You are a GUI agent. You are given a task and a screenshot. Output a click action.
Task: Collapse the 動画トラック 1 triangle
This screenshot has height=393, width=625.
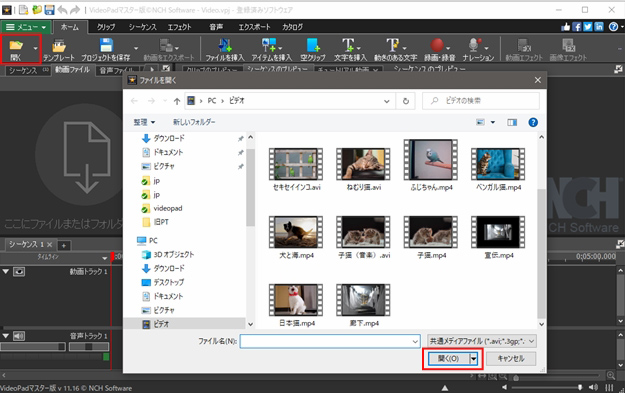pyautogui.click(x=6, y=271)
